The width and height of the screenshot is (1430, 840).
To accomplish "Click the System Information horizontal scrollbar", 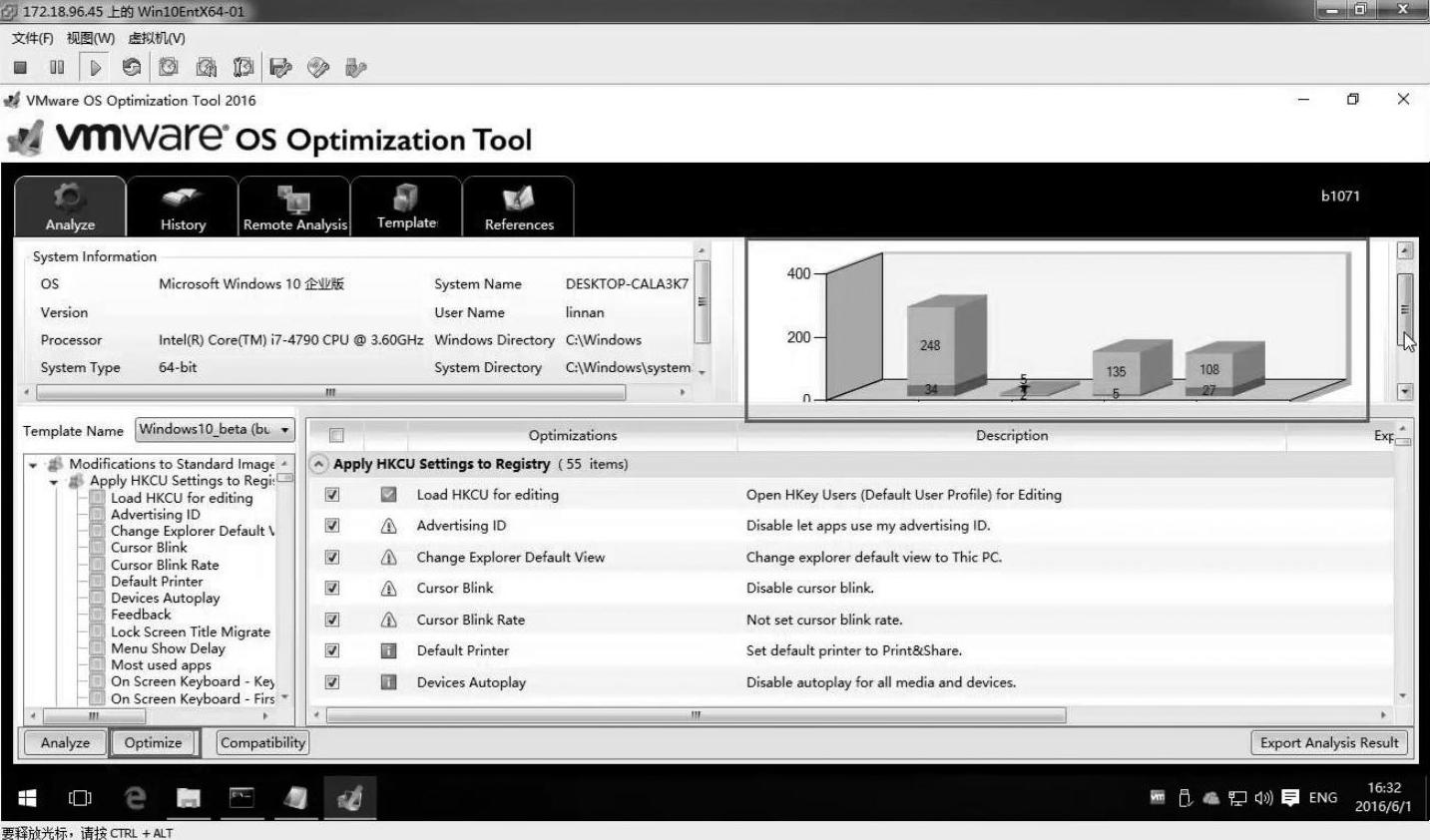I will [x=330, y=393].
